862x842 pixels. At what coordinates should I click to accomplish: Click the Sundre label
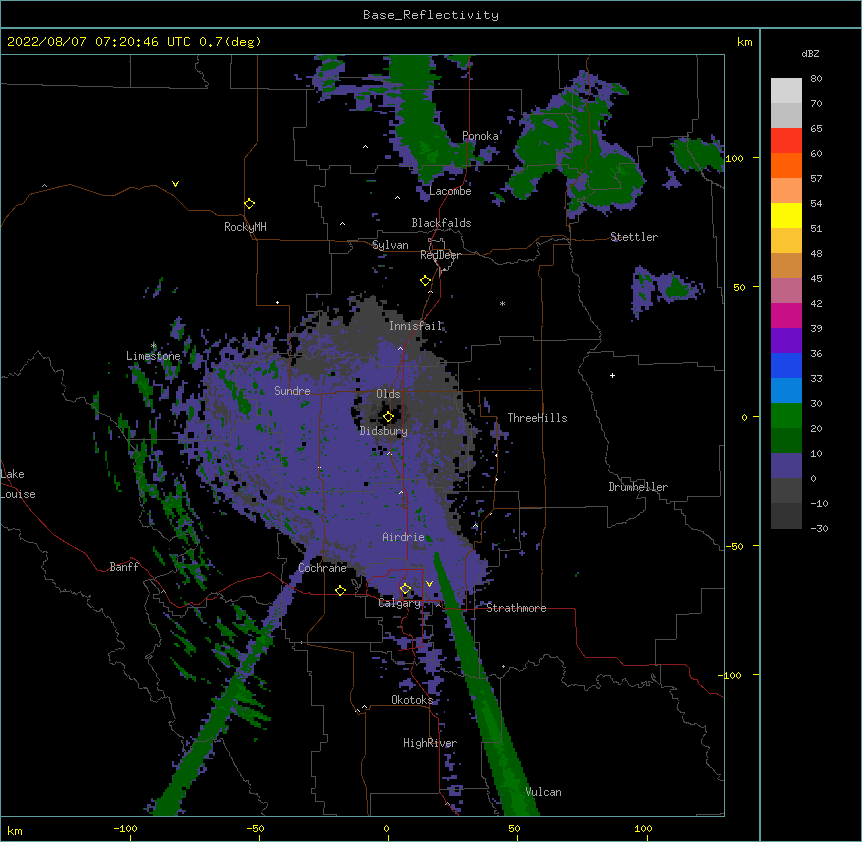(292, 391)
